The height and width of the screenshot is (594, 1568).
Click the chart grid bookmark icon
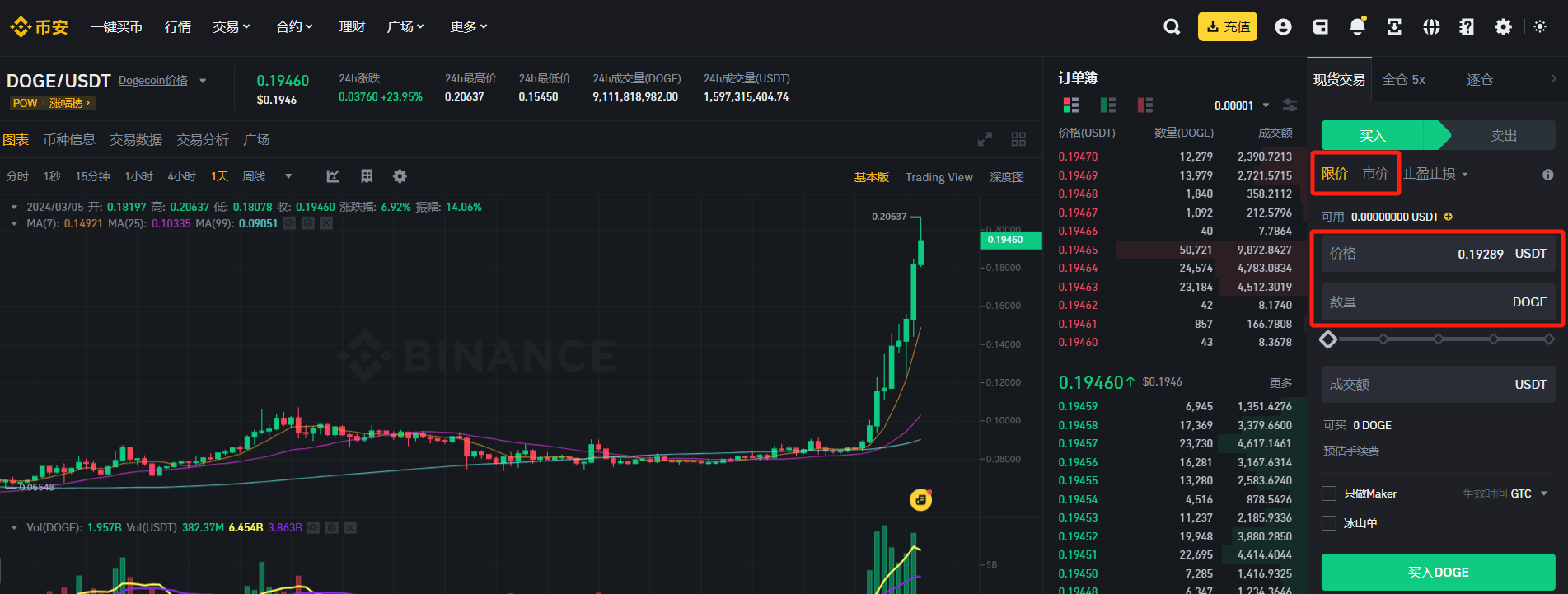click(x=367, y=176)
